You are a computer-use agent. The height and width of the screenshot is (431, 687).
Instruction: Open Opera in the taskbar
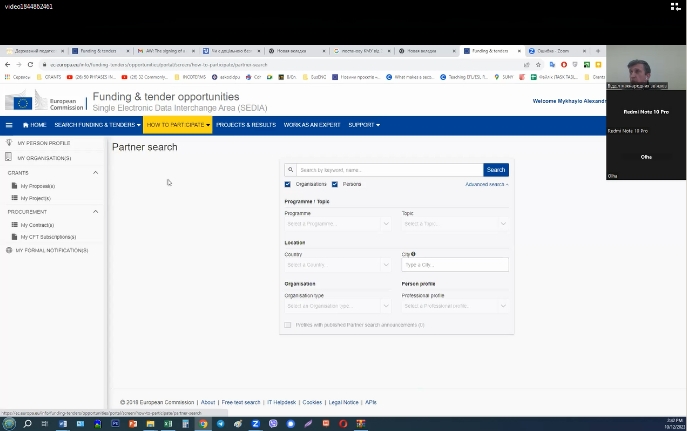343,424
